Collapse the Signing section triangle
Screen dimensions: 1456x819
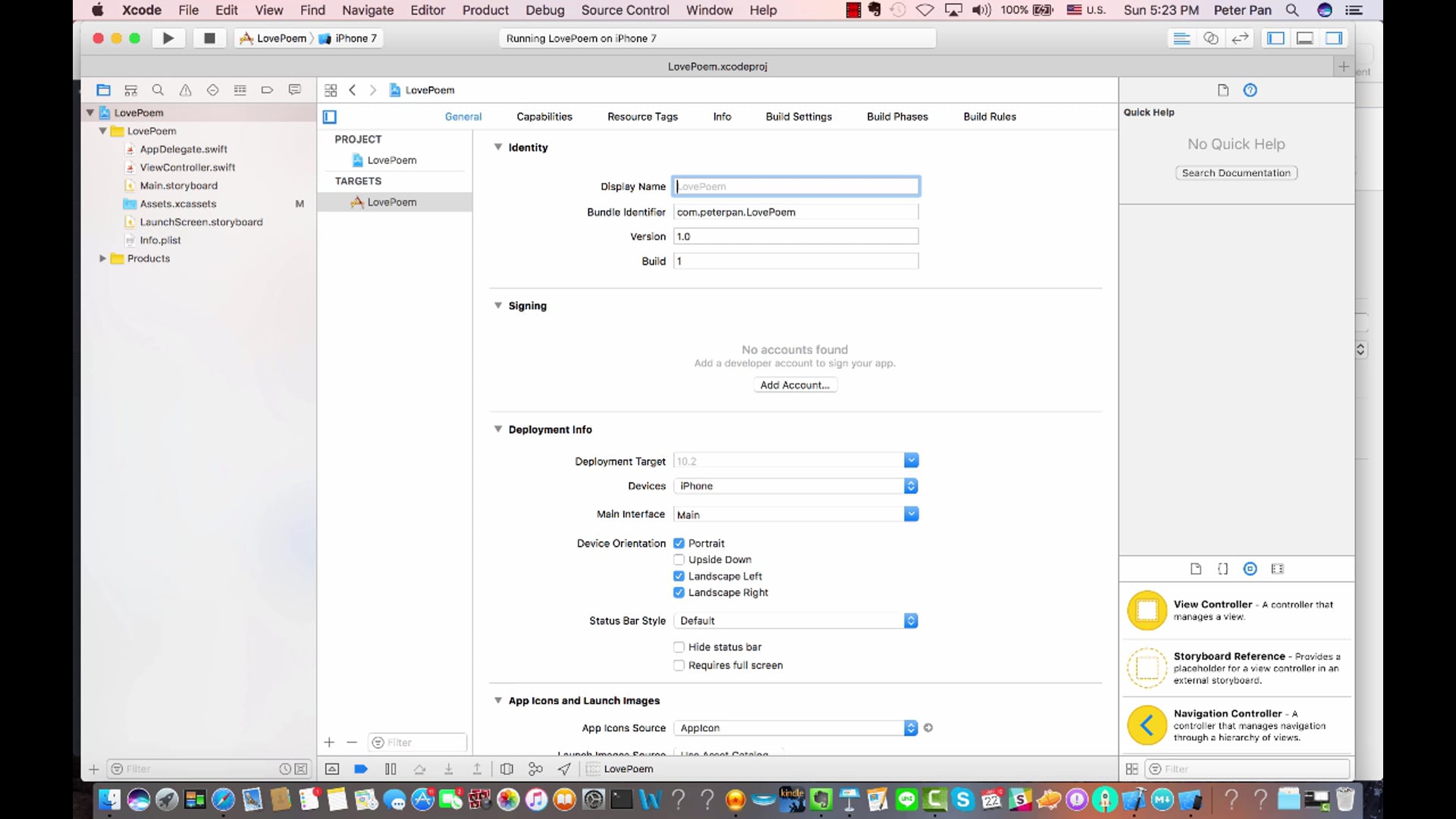[498, 306]
